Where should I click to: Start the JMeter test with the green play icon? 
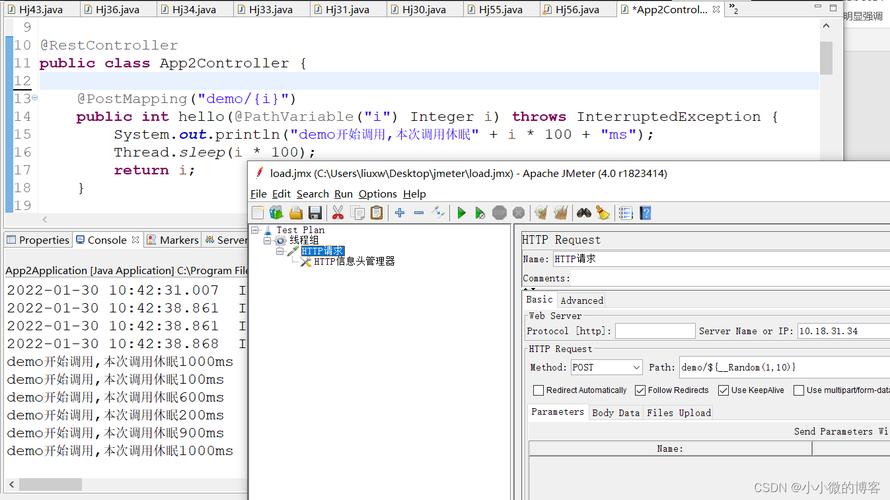click(461, 213)
